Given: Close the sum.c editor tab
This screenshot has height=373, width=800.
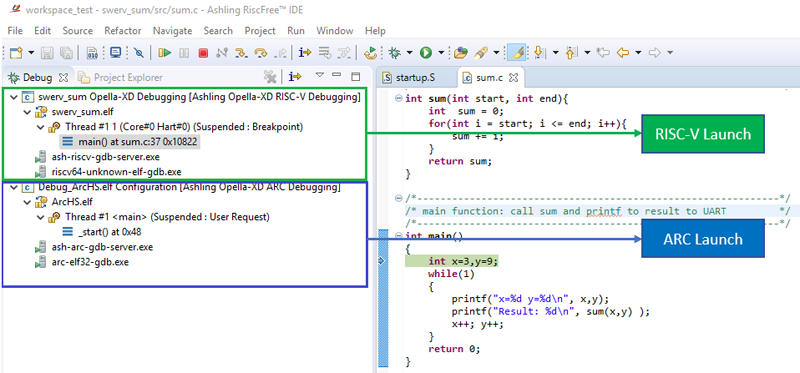Looking at the screenshot, I should click(514, 78).
